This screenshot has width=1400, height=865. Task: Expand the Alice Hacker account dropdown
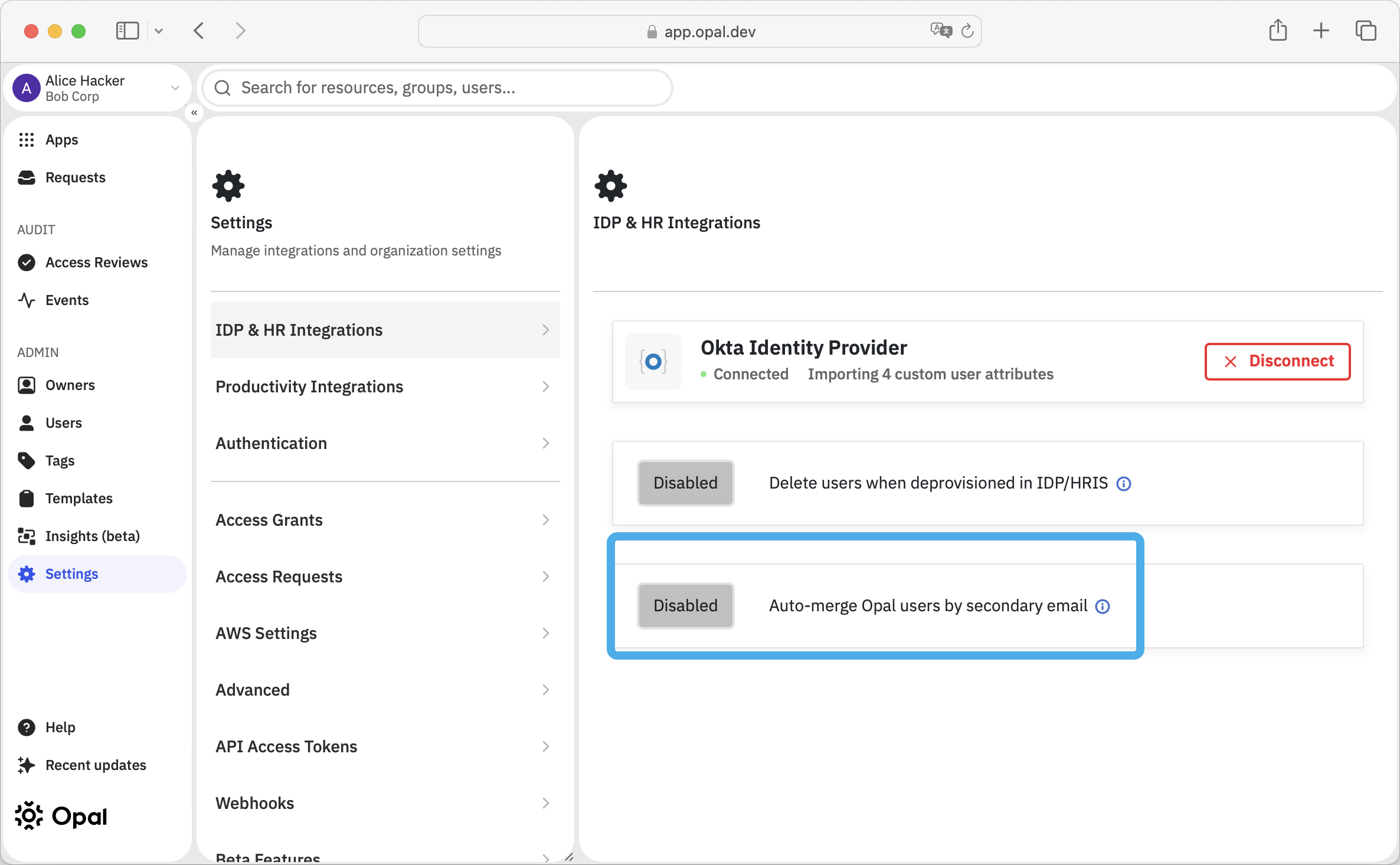click(x=175, y=88)
